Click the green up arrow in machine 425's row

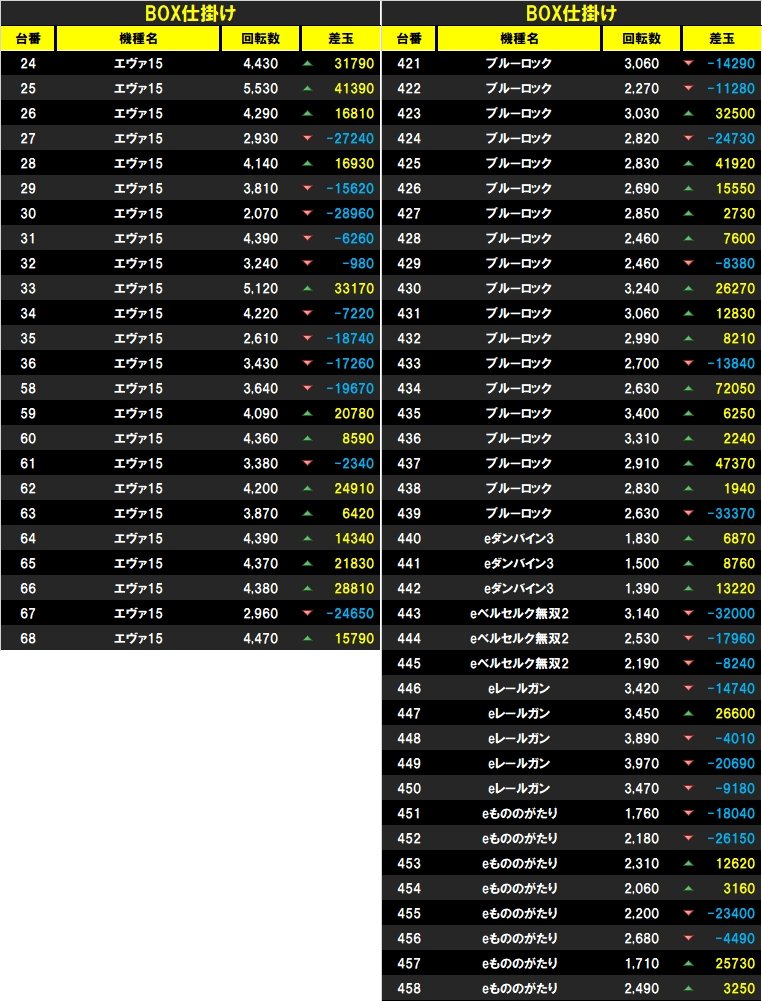click(688, 163)
